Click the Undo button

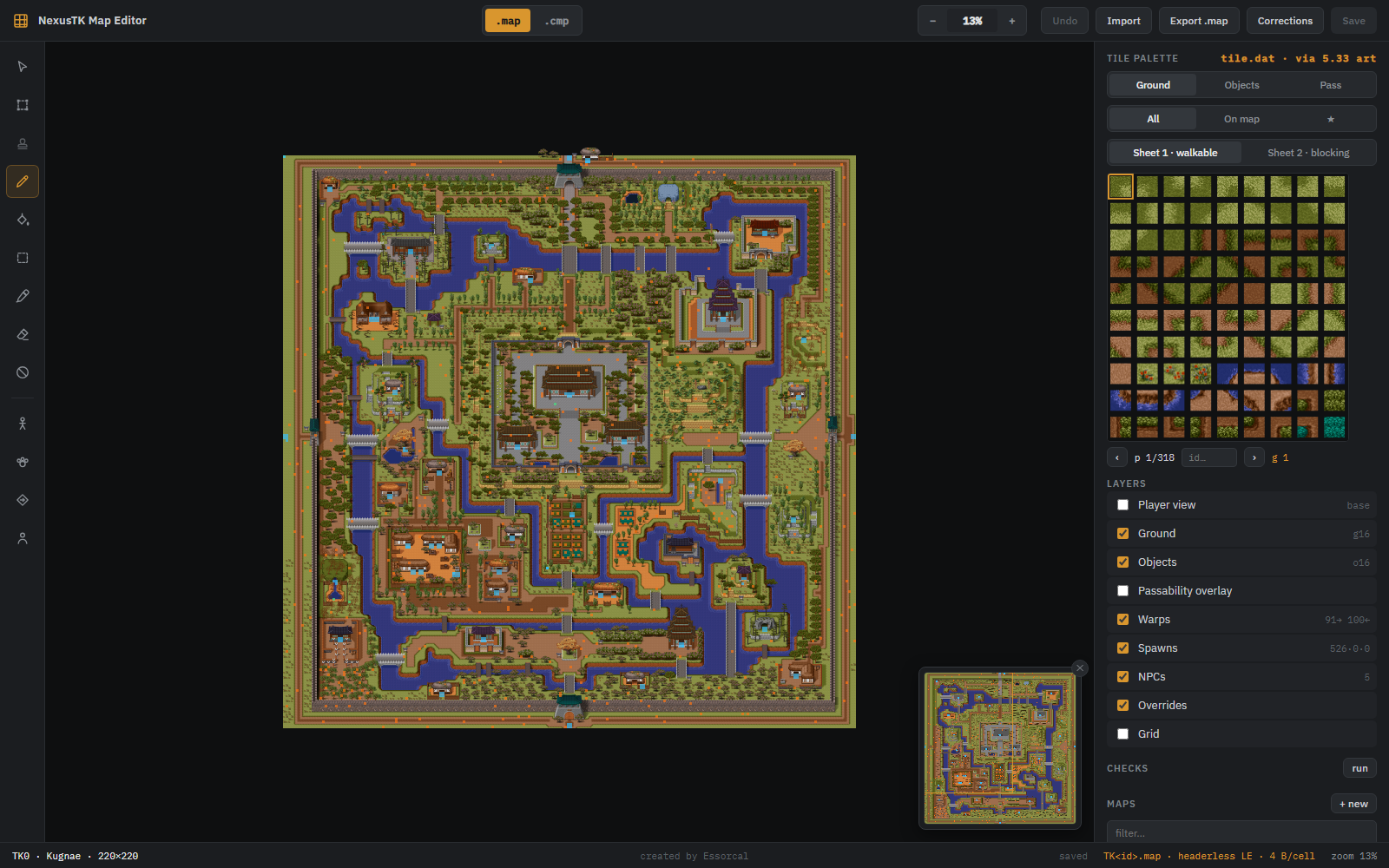(x=1064, y=21)
